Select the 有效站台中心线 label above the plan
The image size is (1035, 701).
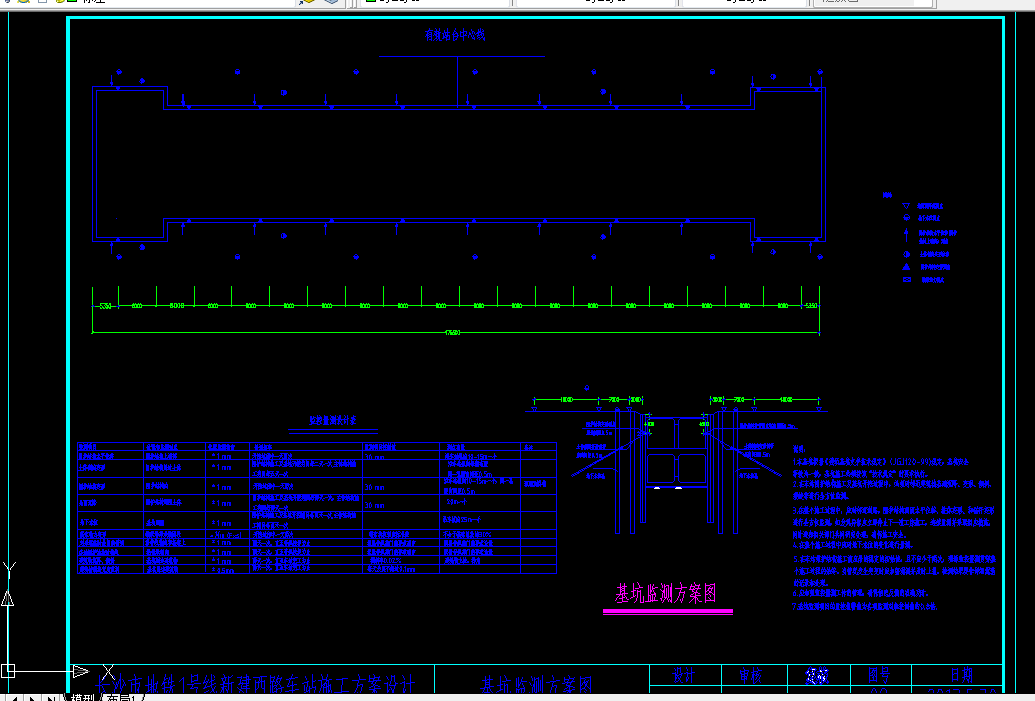click(455, 35)
